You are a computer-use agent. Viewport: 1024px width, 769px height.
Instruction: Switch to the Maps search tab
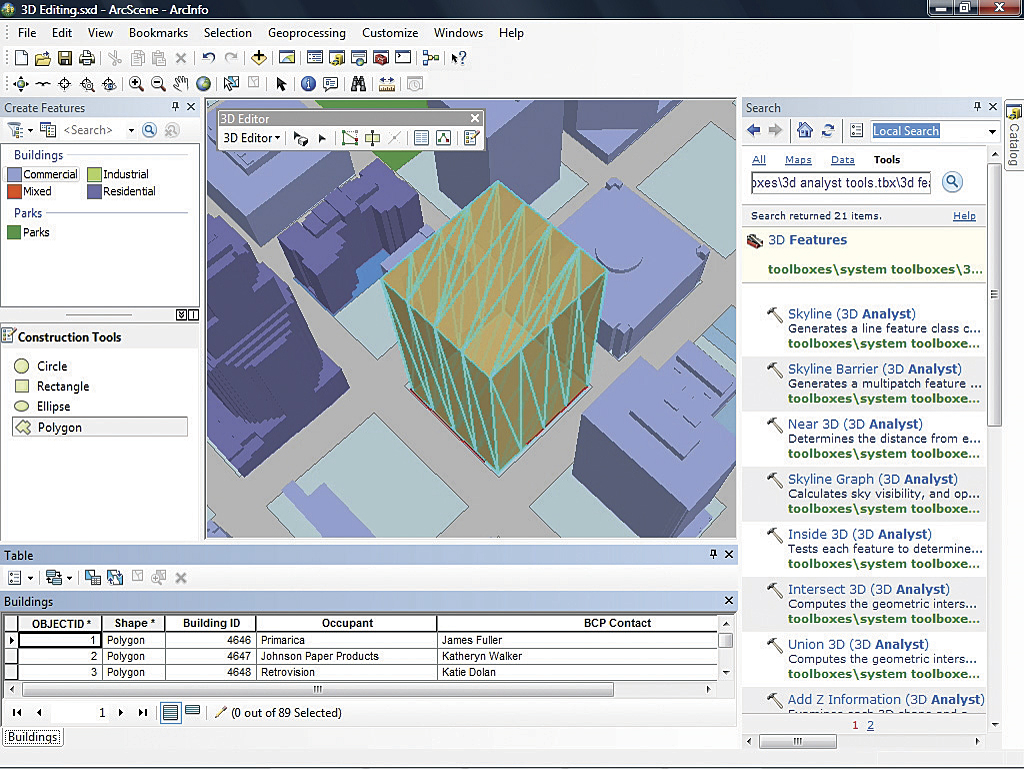point(798,160)
